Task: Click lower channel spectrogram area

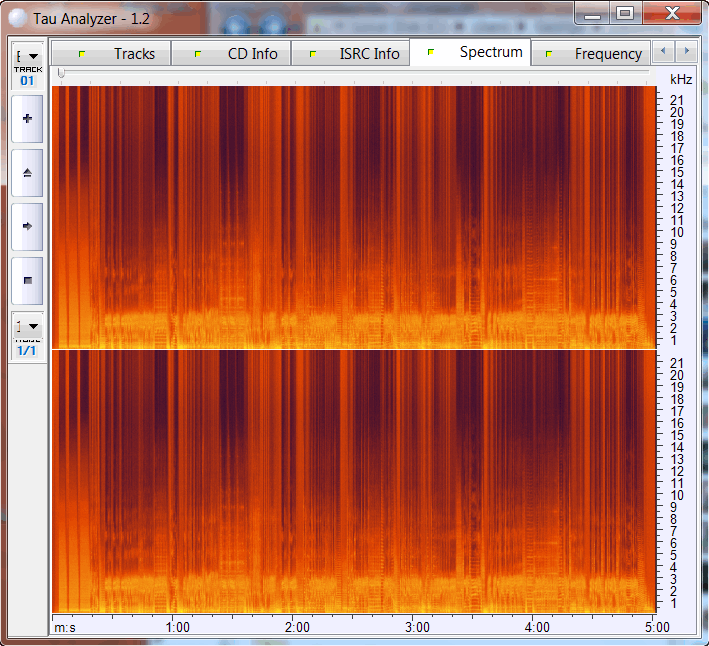Action: [x=350, y=480]
